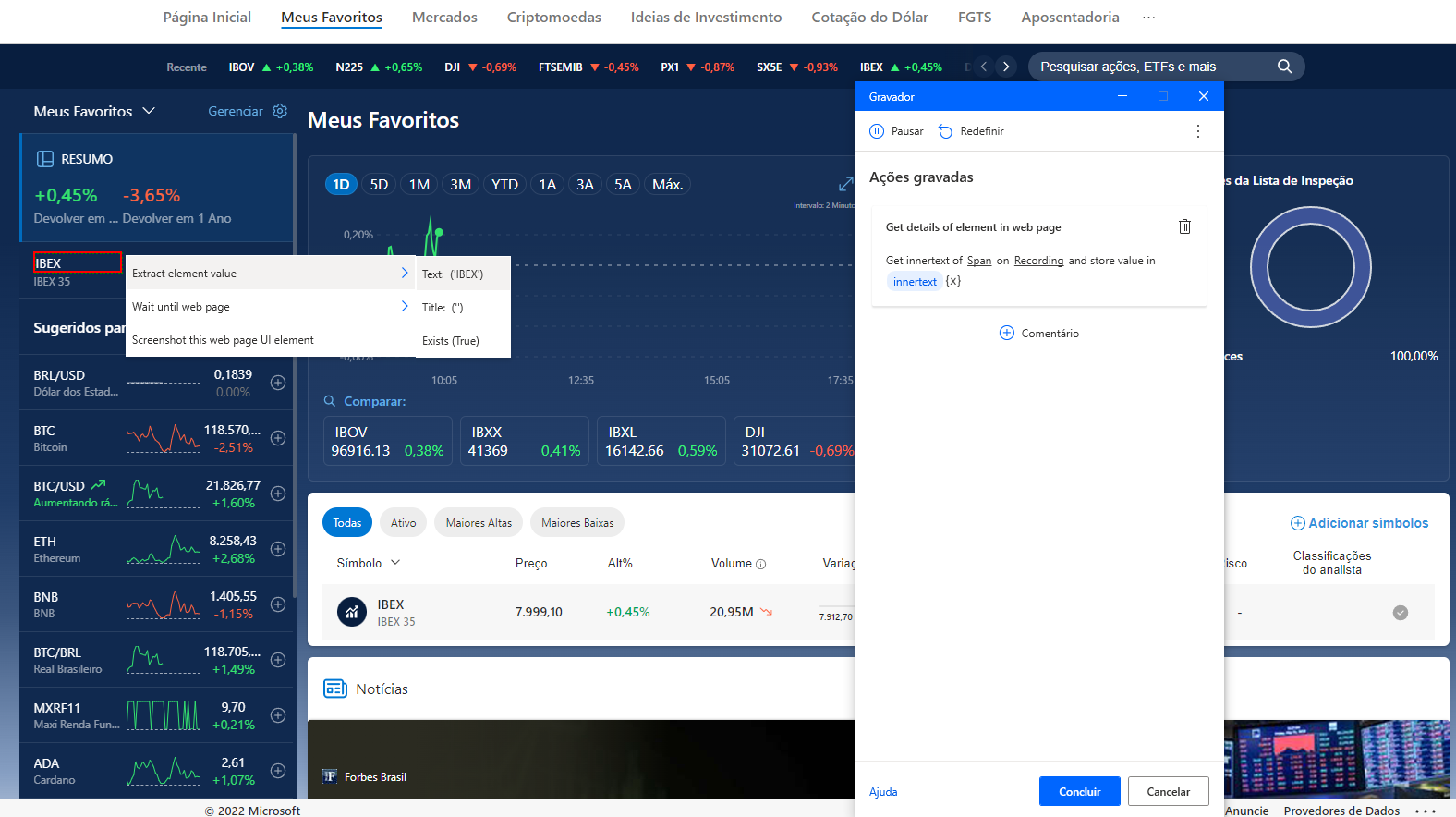The width and height of the screenshot is (1456, 817).
Task: Expand the Meus Favoritos list dropdown
Action: [149, 111]
